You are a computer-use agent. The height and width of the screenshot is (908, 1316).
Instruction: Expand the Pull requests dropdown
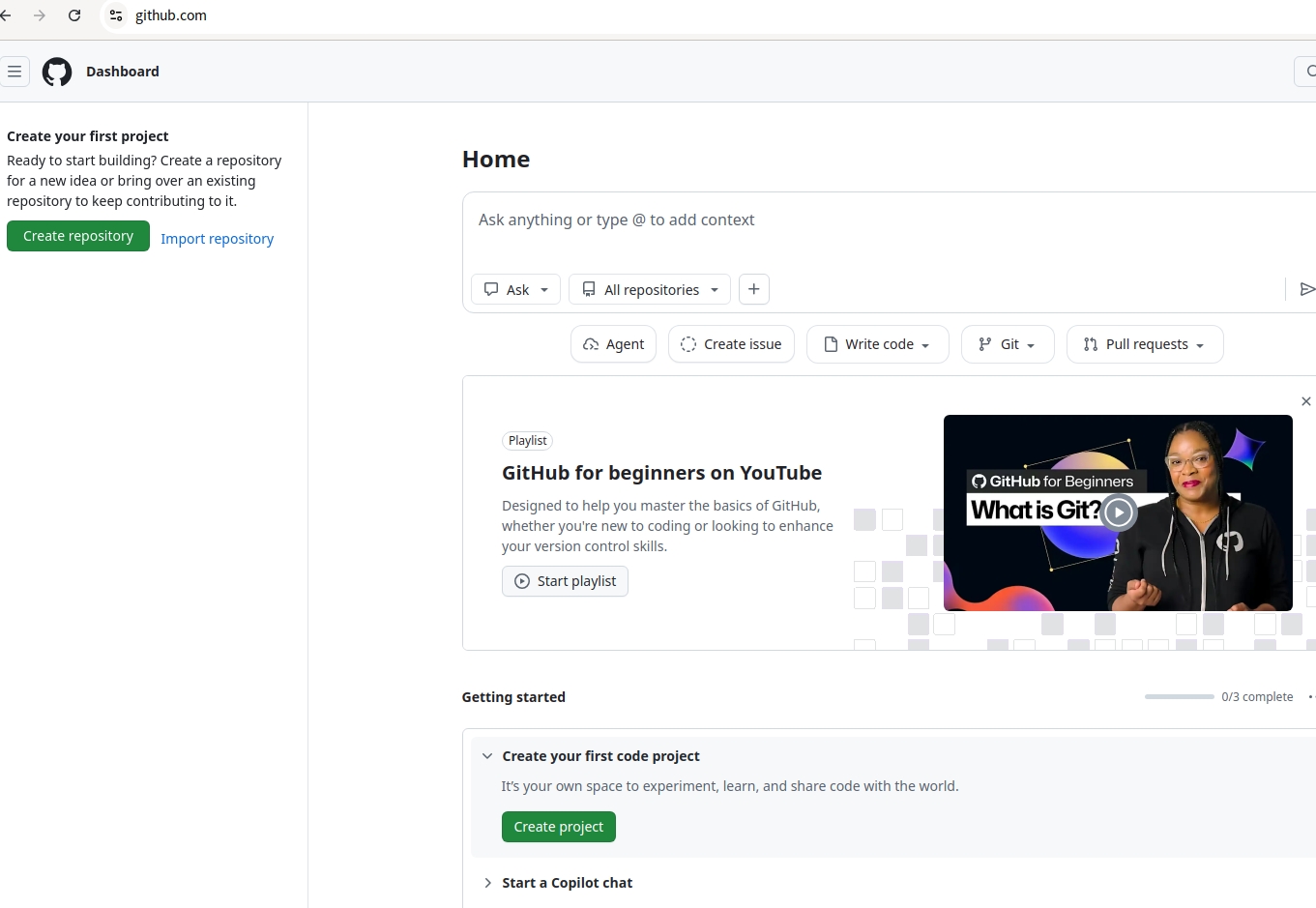click(x=1145, y=344)
